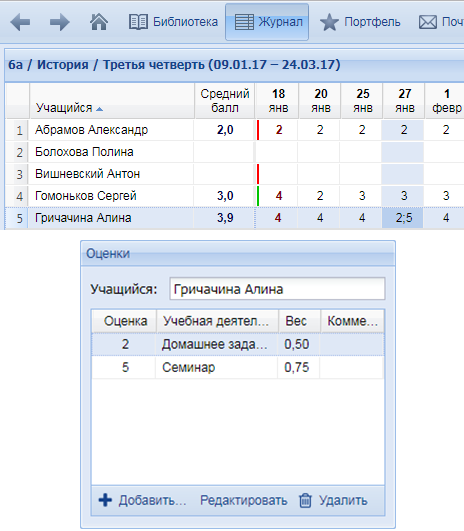Click the Средний балл column header
Screen dimensions: 464x531
[225, 101]
